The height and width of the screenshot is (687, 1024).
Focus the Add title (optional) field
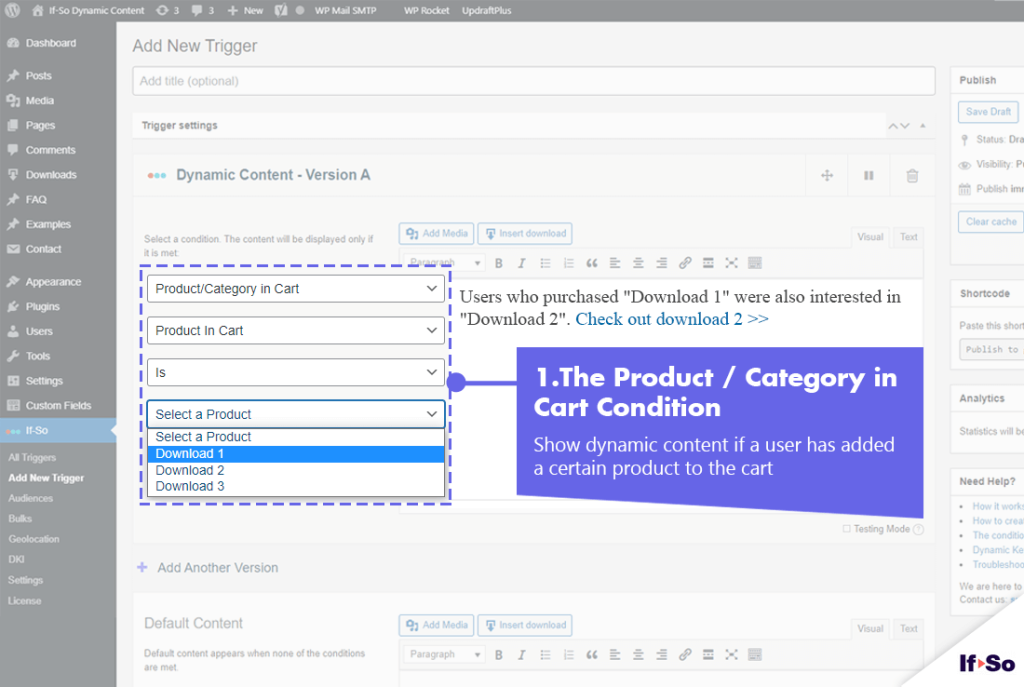click(534, 81)
